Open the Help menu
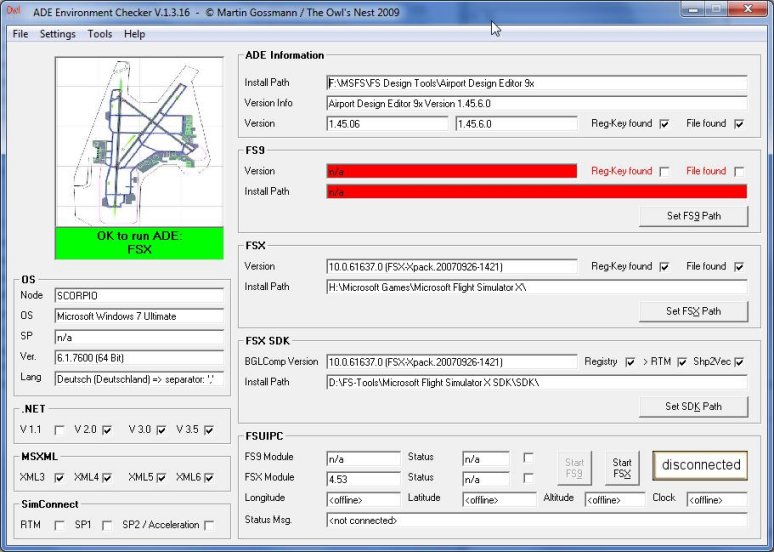This screenshot has width=774, height=552. tap(134, 34)
